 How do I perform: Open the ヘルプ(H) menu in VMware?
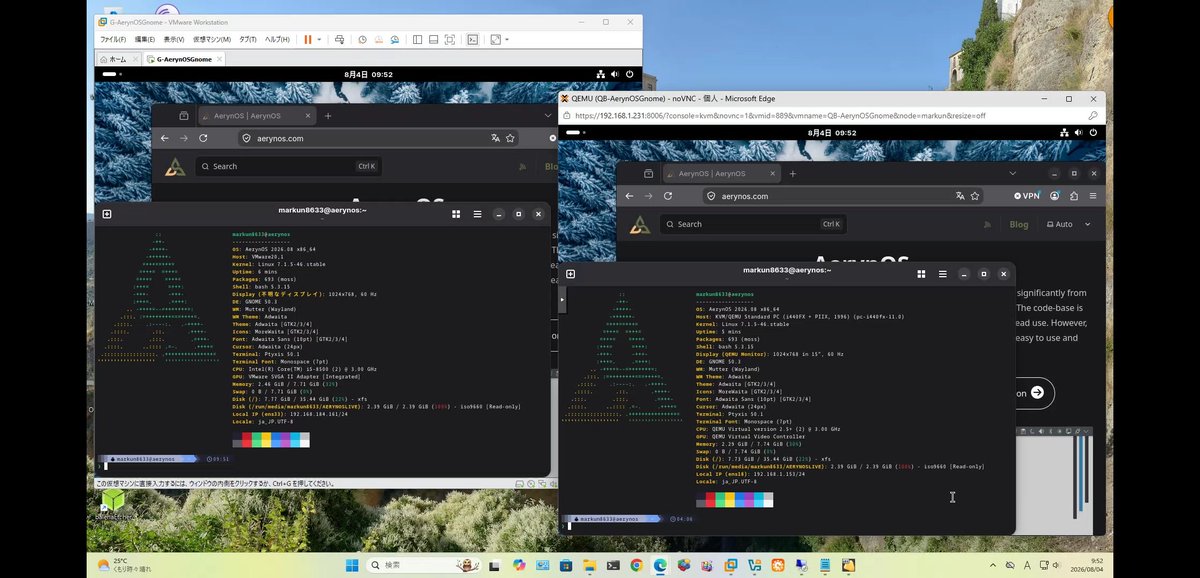pos(277,39)
